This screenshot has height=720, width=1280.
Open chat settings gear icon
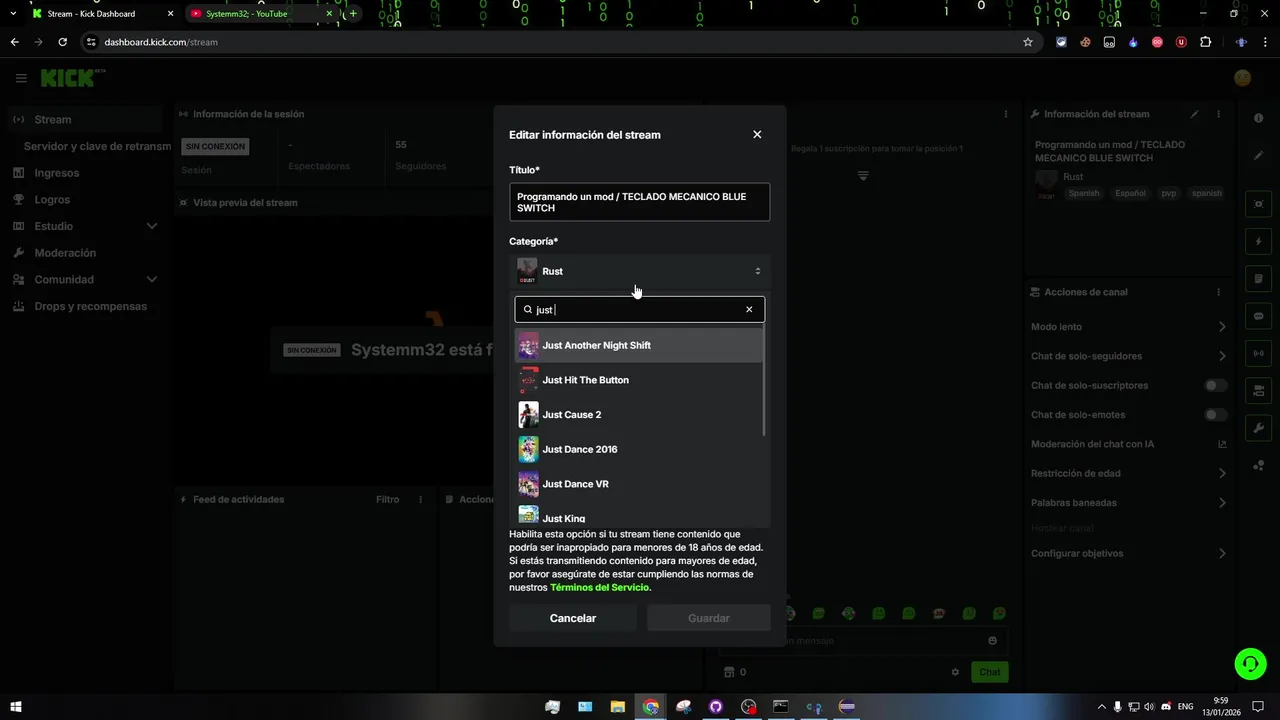point(955,672)
